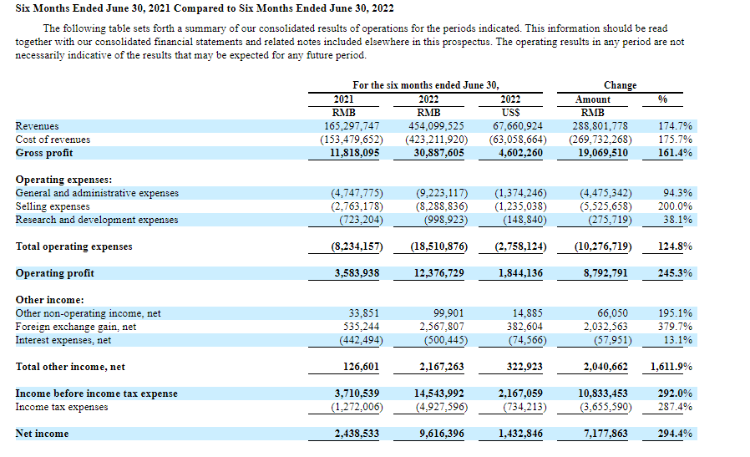This screenshot has height=457, width=750.
Task: Select the 4,602,260 US$ gross profit
Action: point(520,153)
